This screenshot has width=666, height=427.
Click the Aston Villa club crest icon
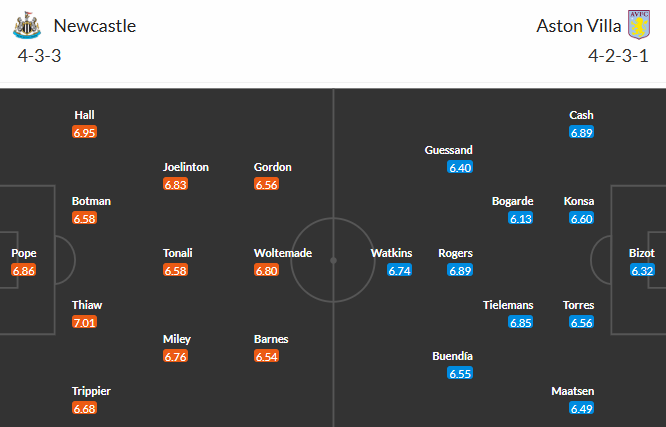point(637,25)
